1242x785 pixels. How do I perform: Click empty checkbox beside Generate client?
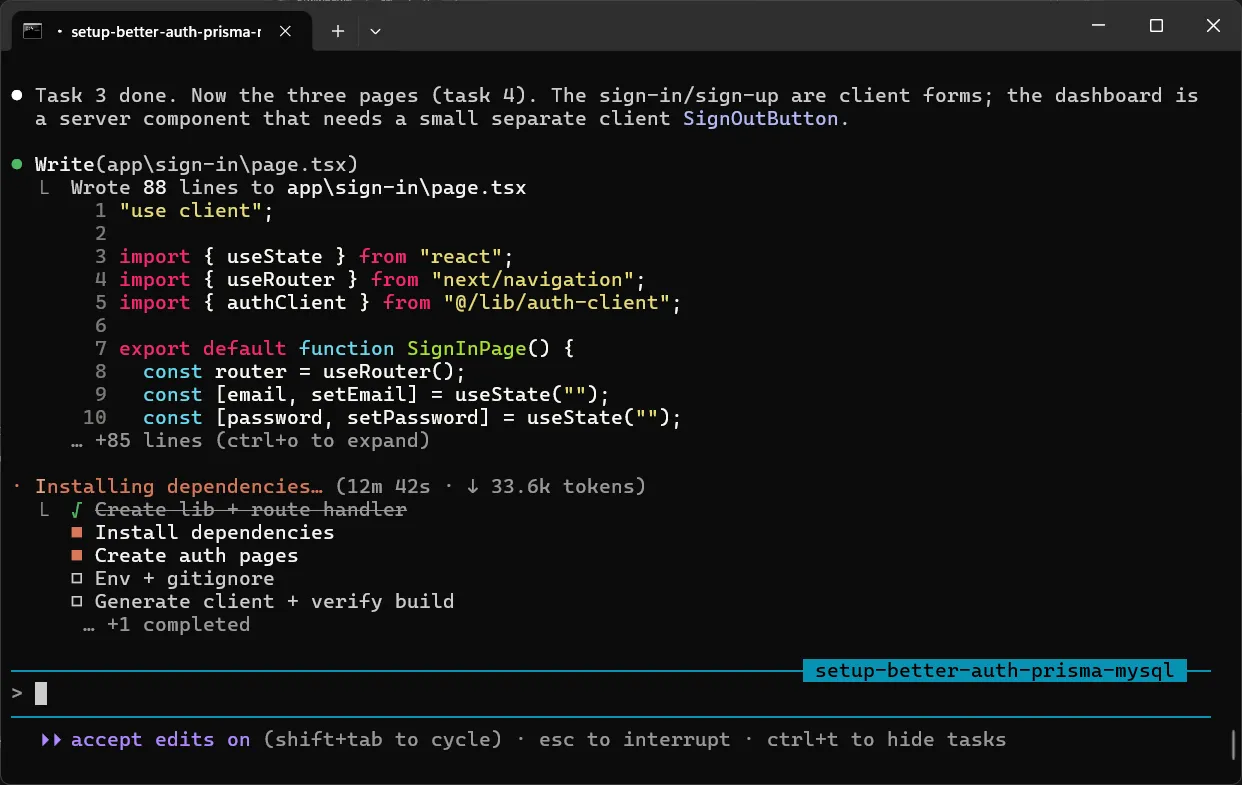pyautogui.click(x=77, y=602)
